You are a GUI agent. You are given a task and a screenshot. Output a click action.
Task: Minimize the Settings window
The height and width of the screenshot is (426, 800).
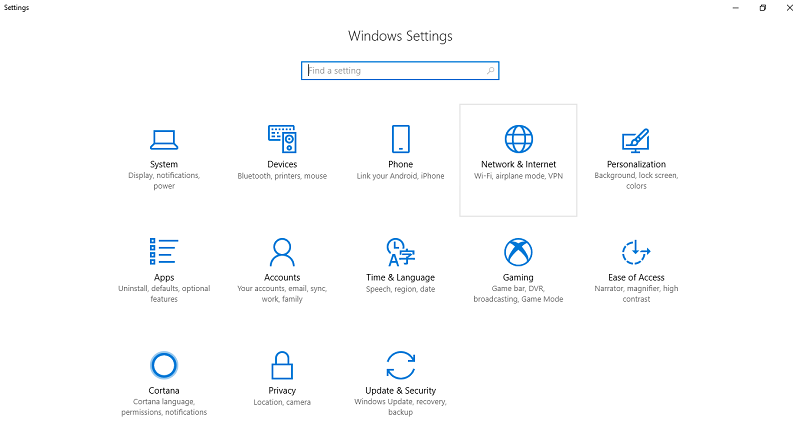[736, 8]
